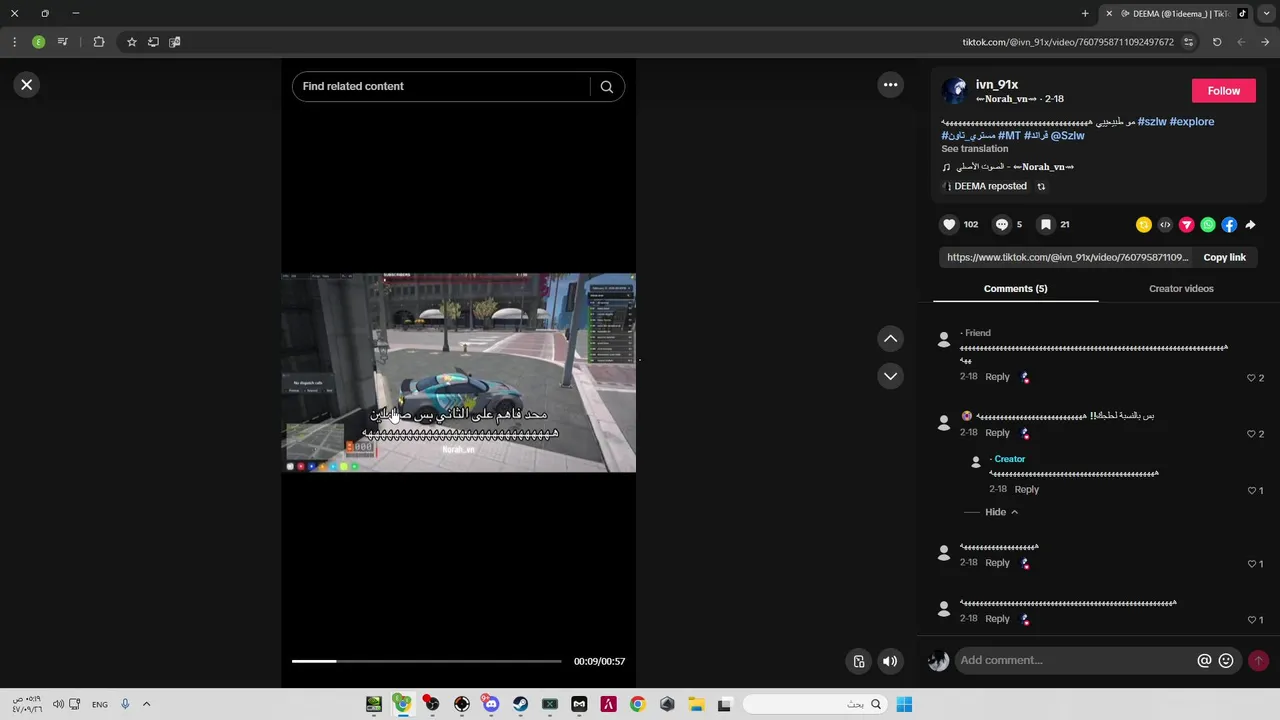This screenshot has width=1280, height=720.
Task: Share video to WhatsApp
Action: point(1208,225)
